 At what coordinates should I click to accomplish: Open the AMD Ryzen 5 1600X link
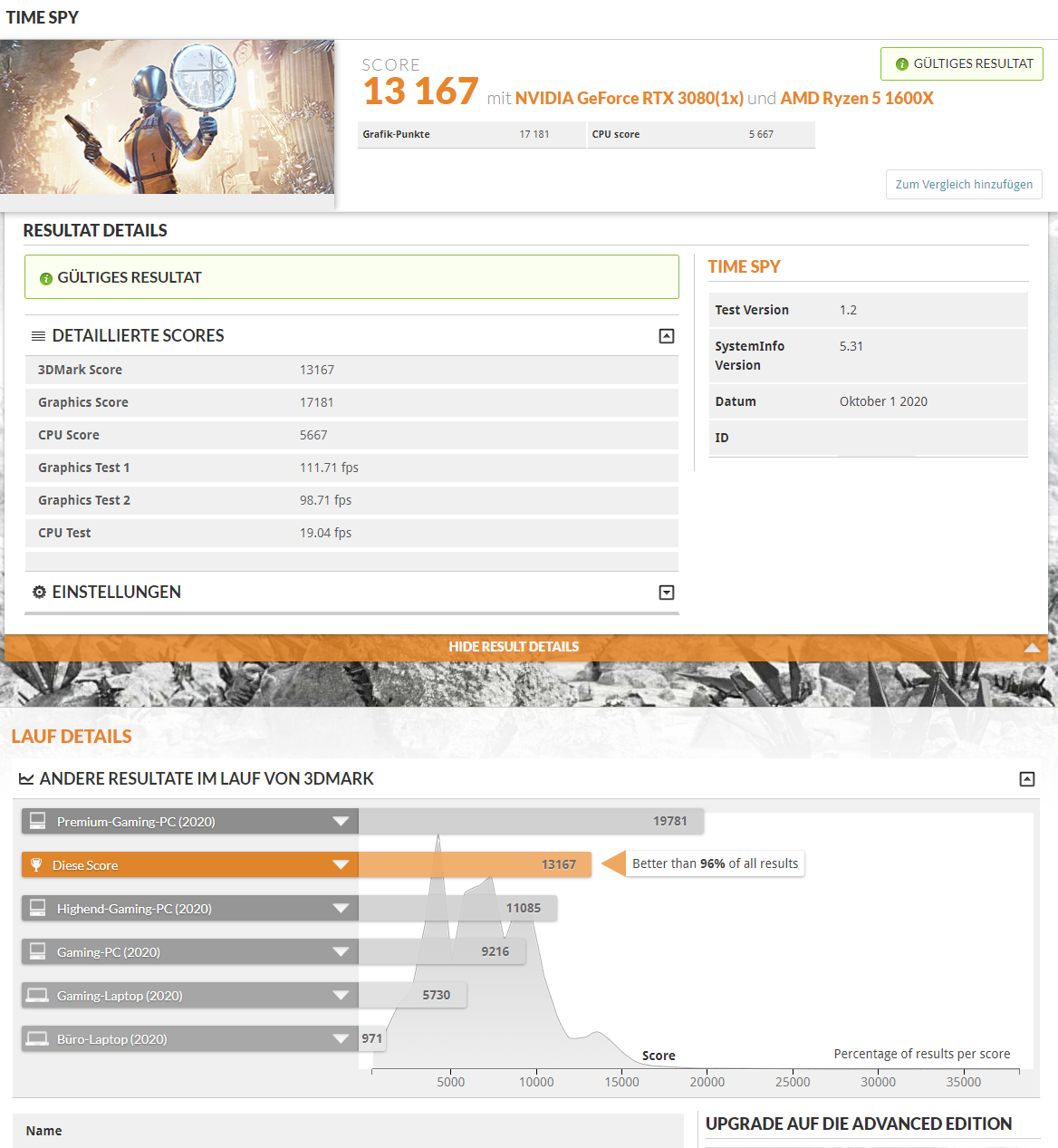pos(857,98)
